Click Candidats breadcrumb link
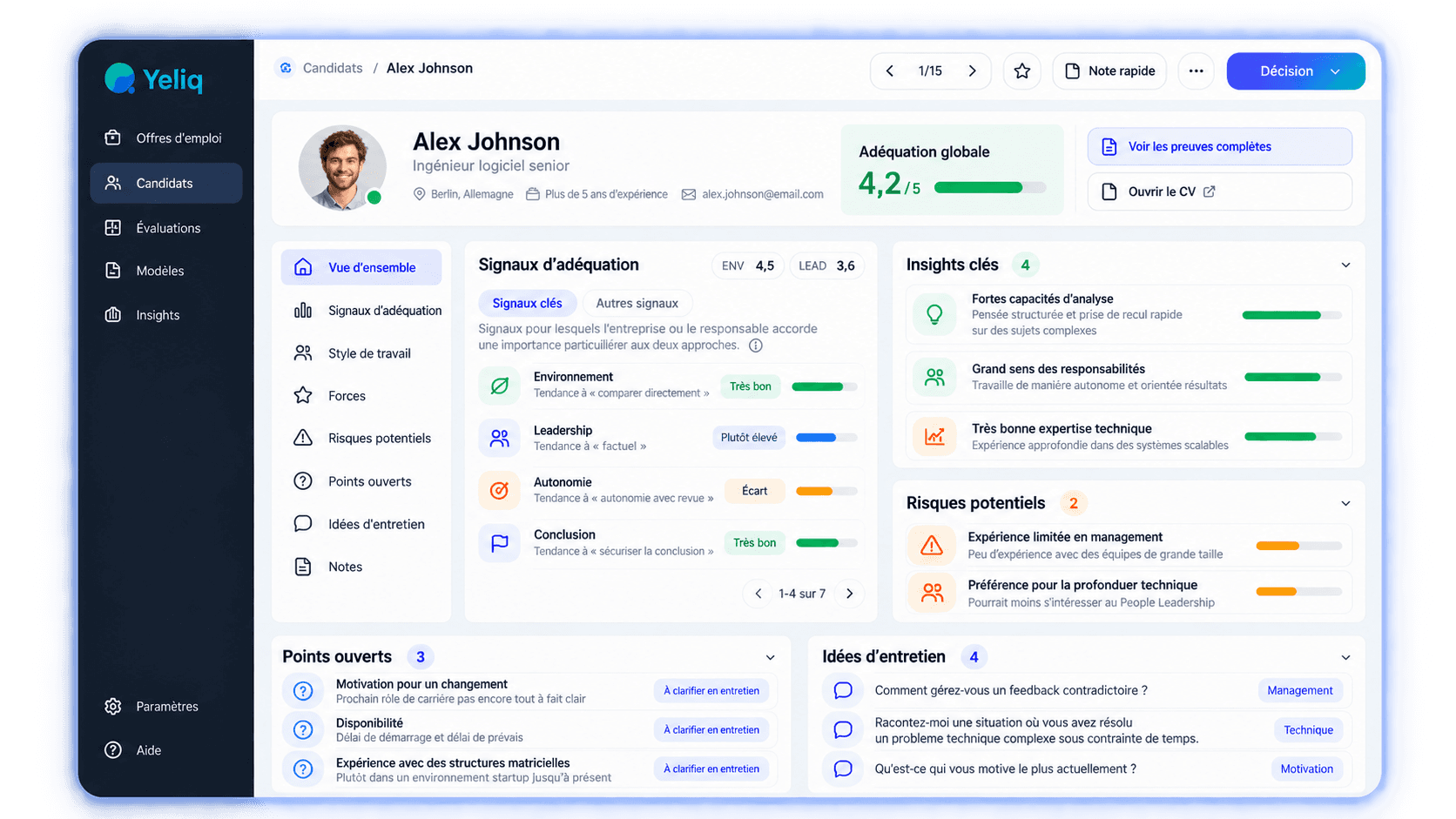The width and height of the screenshot is (1456, 819). tap(333, 68)
